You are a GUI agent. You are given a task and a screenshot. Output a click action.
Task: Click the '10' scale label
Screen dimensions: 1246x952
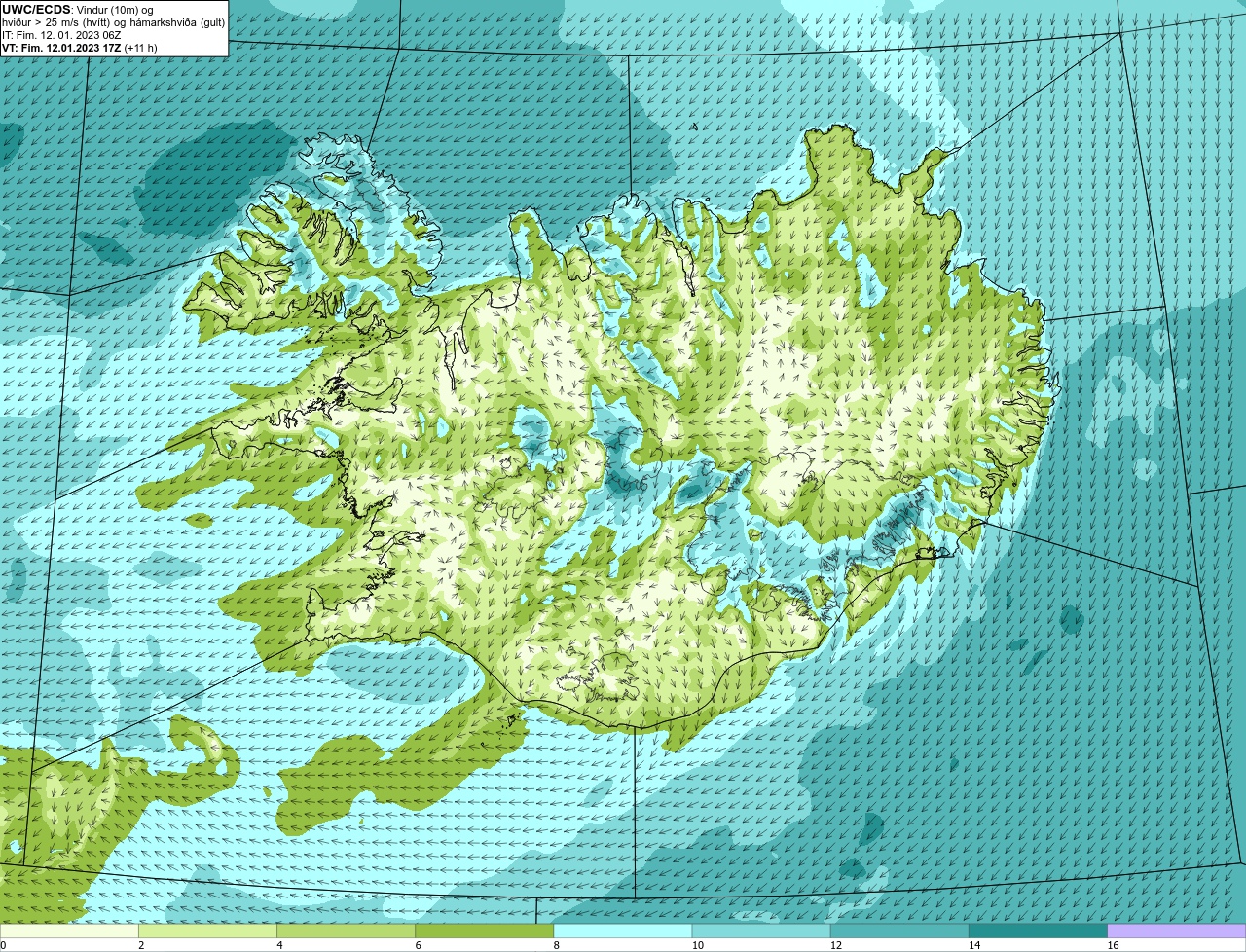click(x=697, y=945)
